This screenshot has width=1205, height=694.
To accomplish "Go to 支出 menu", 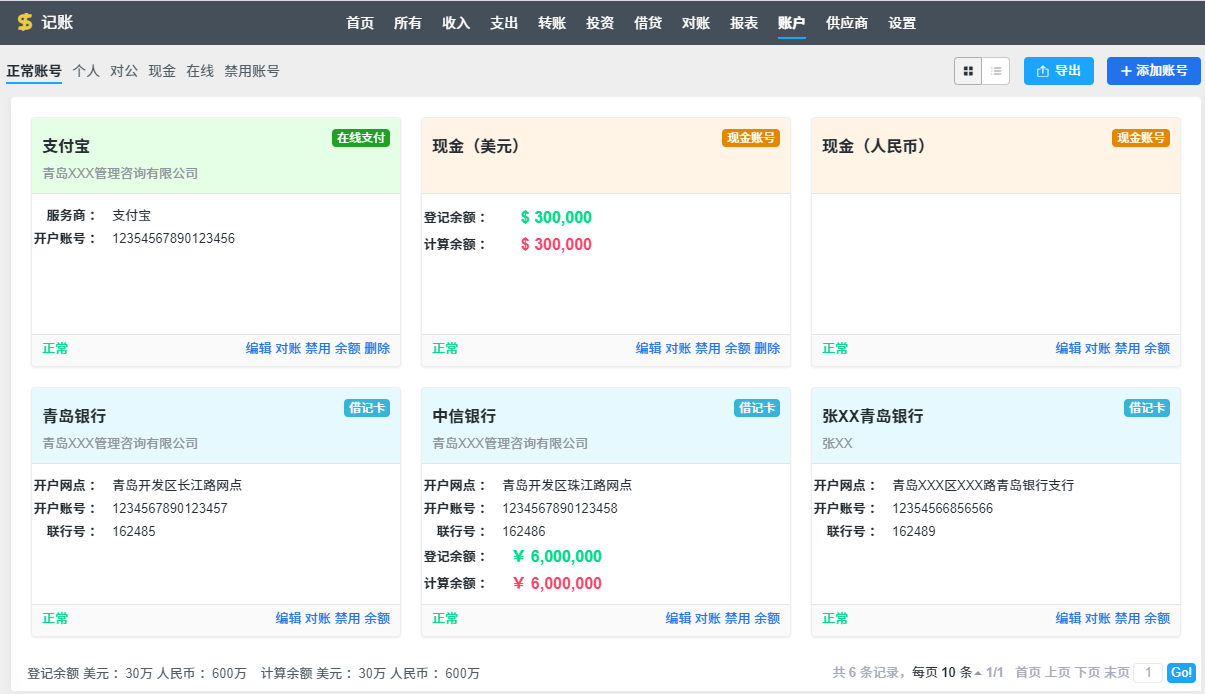I will coord(504,23).
